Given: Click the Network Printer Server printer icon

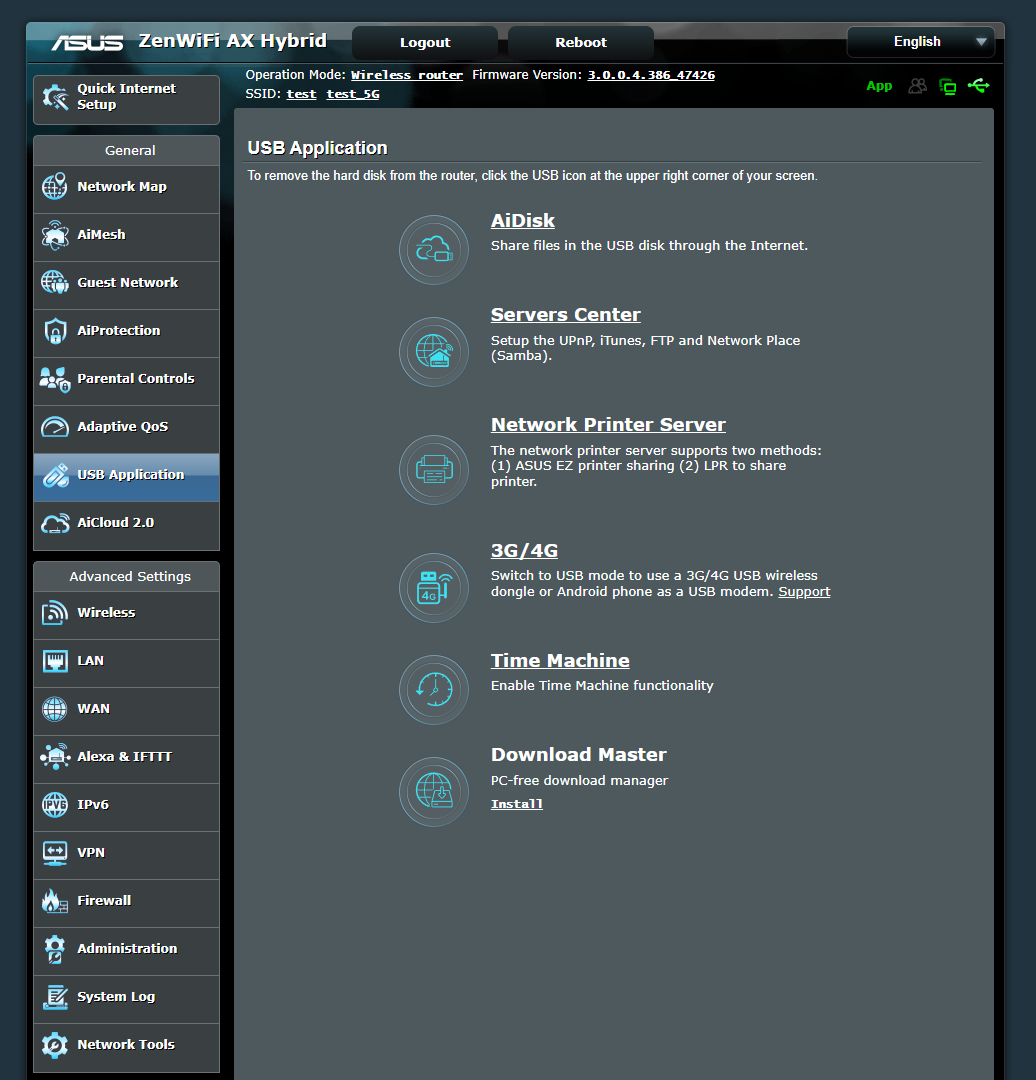Looking at the screenshot, I should click(433, 469).
